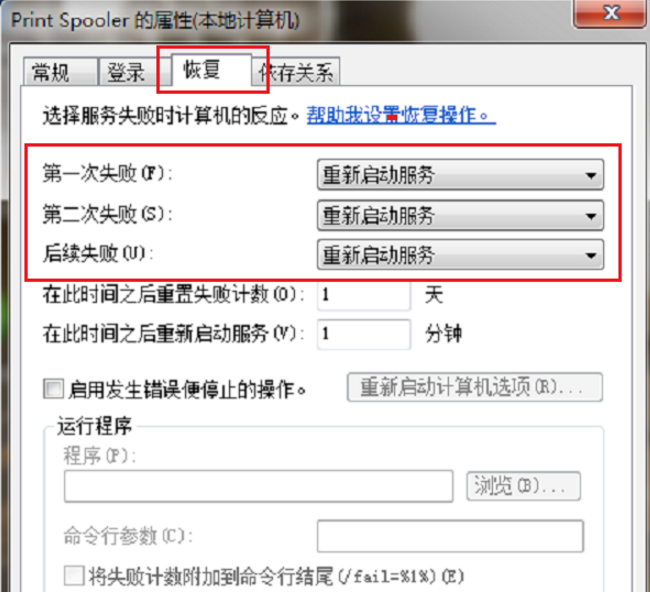Click the 命令行参数 text field

[450, 536]
